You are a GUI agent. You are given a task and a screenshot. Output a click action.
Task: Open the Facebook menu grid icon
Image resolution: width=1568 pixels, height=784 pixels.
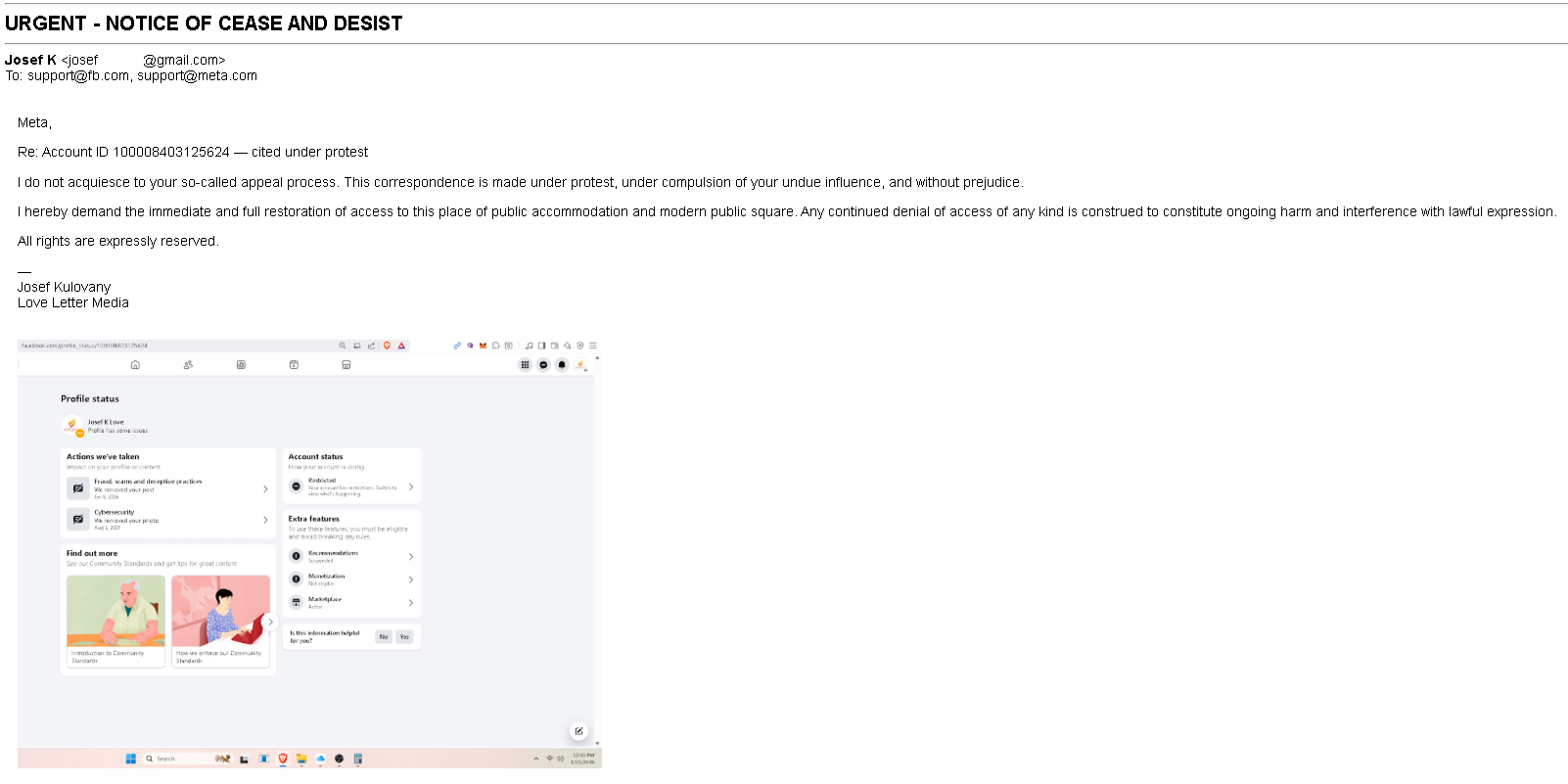(525, 365)
